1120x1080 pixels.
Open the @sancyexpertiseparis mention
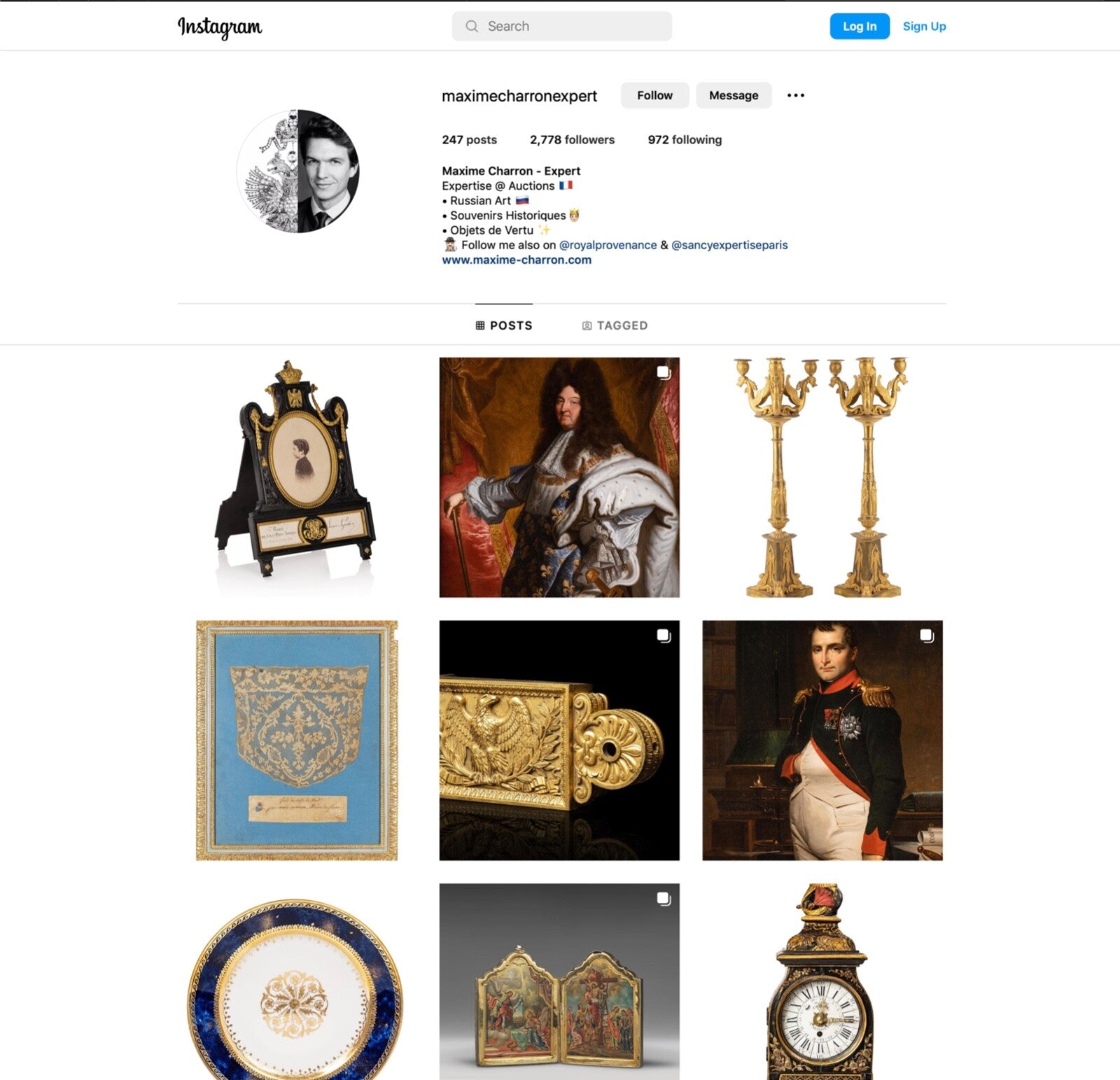729,245
